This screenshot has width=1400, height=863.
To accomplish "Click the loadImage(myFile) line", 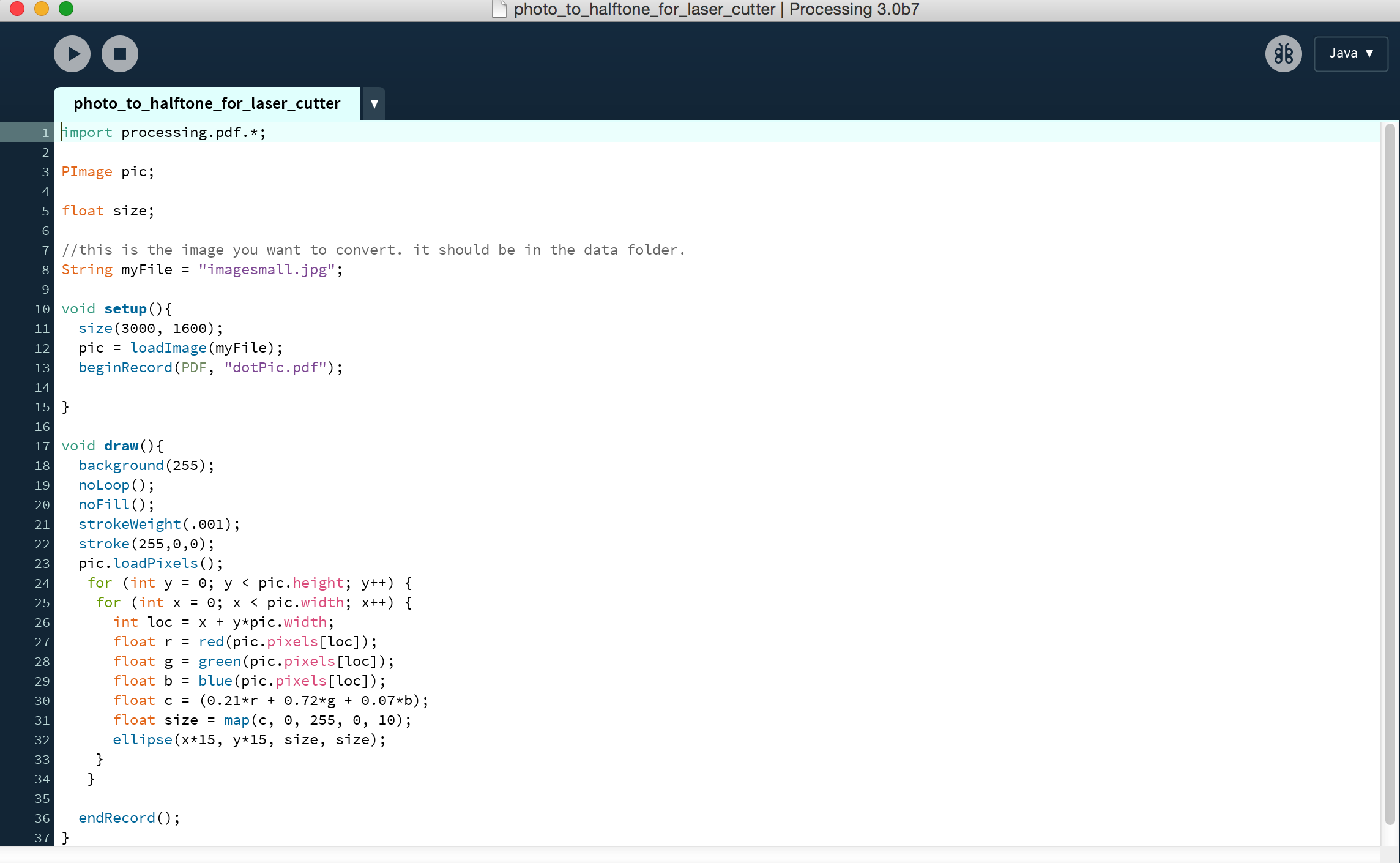I will tap(181, 348).
